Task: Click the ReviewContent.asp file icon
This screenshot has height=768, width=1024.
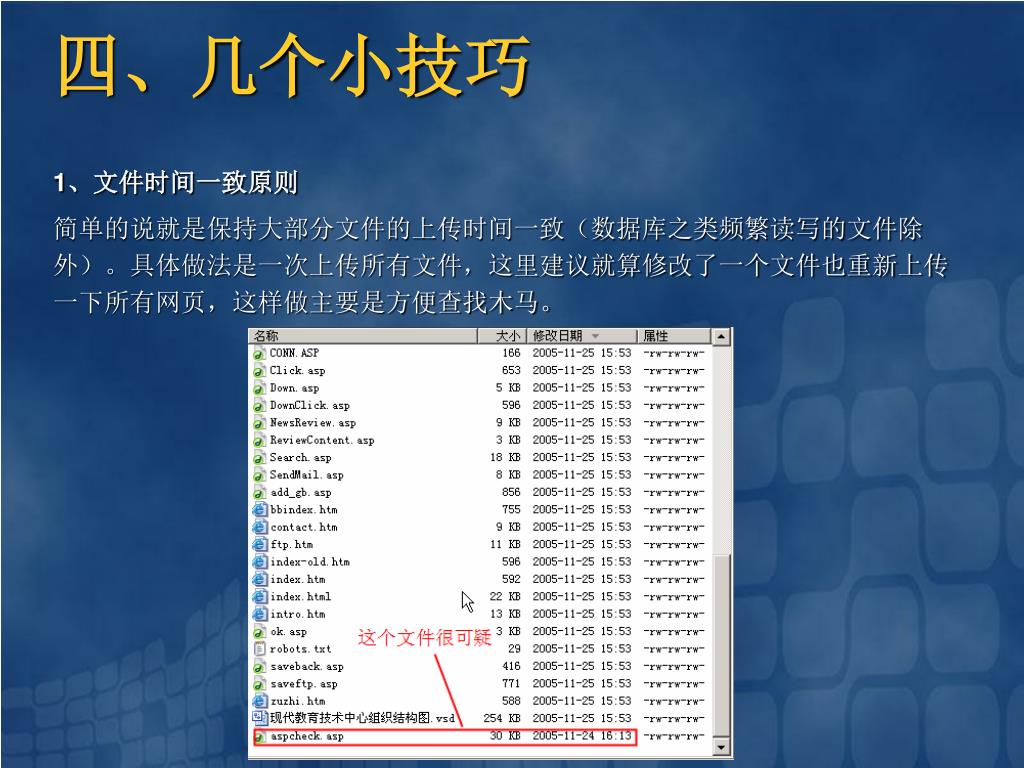Action: click(x=259, y=440)
